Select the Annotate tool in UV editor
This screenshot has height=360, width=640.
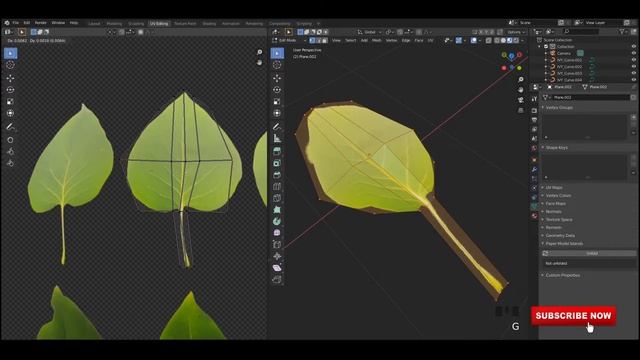11,127
